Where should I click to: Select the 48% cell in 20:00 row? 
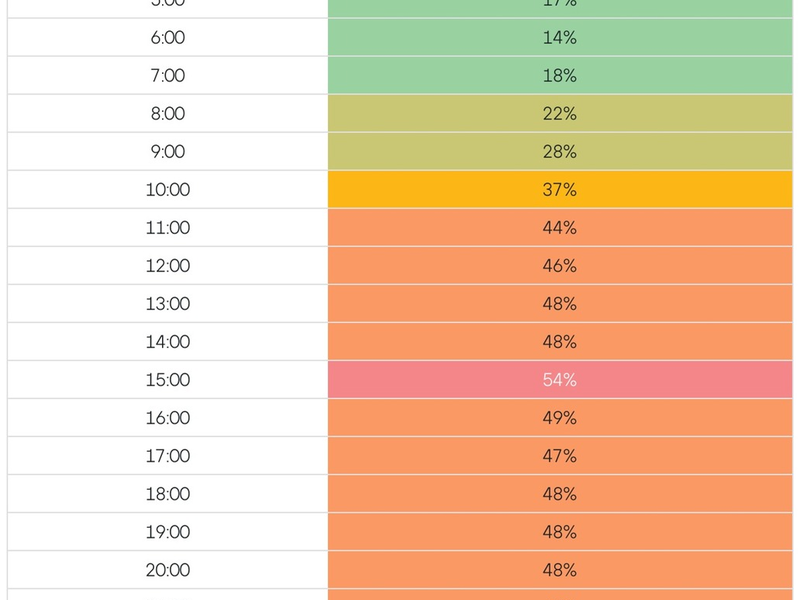pyautogui.click(x=560, y=570)
